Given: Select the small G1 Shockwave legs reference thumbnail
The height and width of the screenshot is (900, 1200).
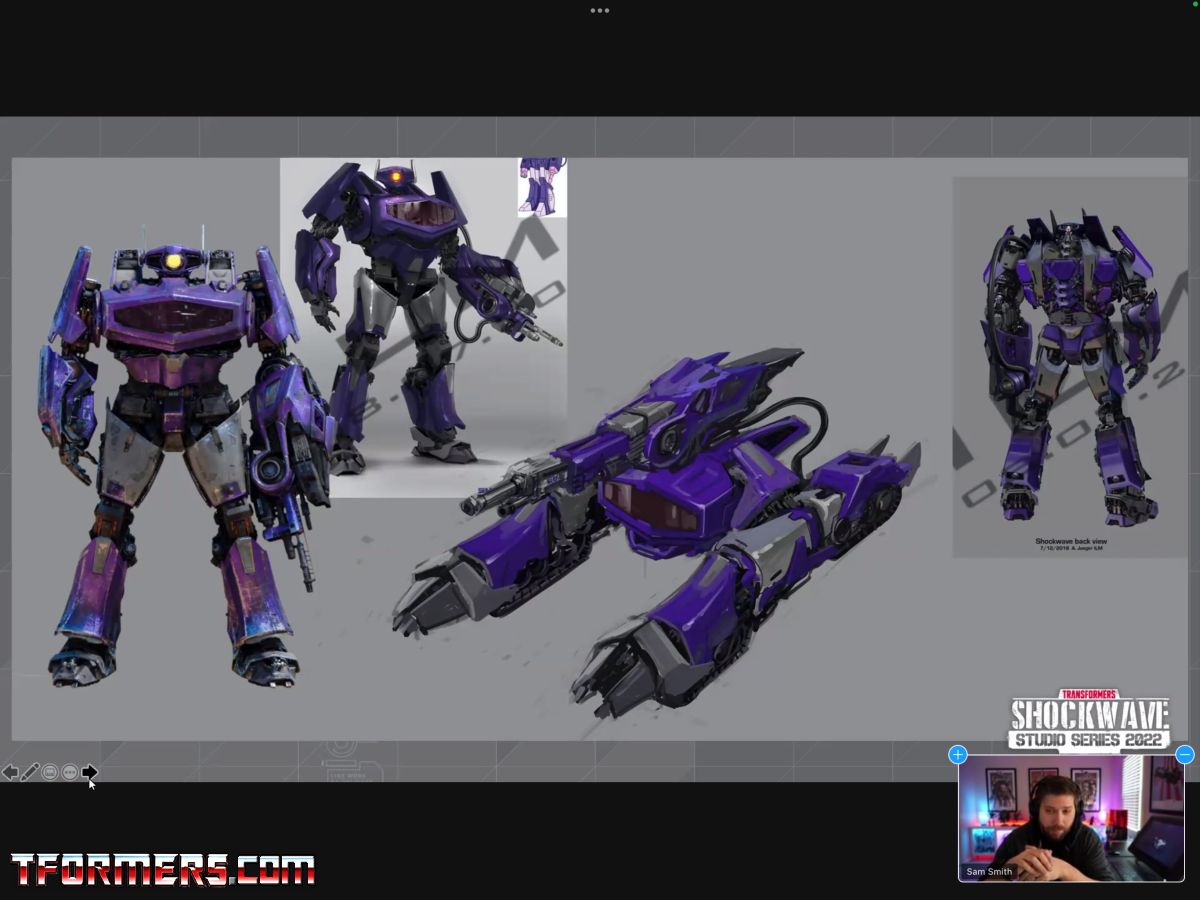Looking at the screenshot, I should (x=542, y=187).
